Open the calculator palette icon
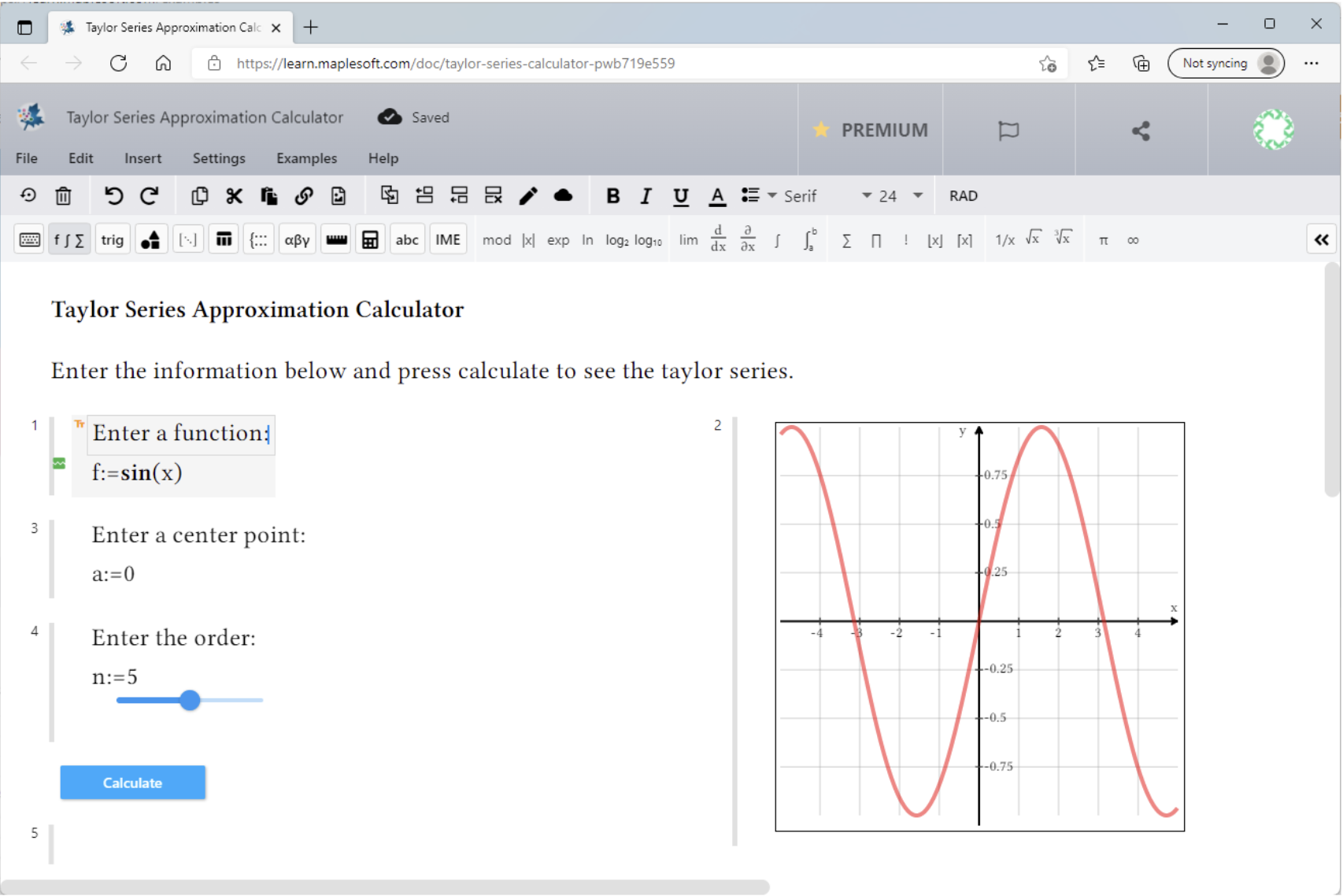The width and height of the screenshot is (1343, 896). click(370, 240)
